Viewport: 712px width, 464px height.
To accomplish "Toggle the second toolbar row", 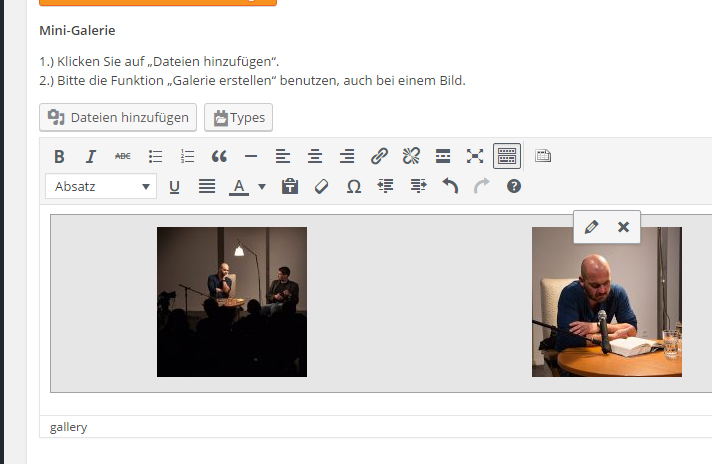I will point(507,156).
